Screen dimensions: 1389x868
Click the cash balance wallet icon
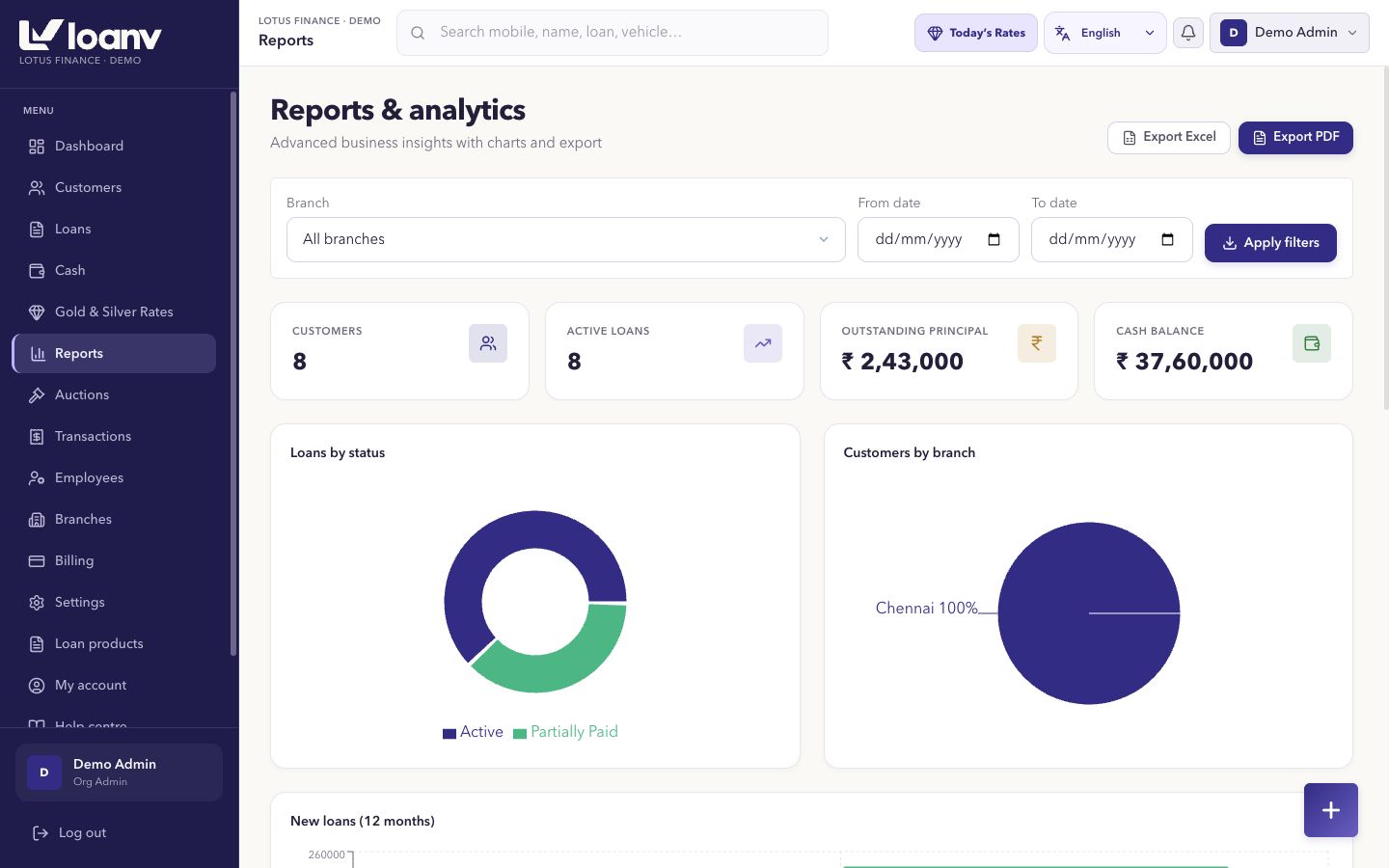click(1312, 343)
